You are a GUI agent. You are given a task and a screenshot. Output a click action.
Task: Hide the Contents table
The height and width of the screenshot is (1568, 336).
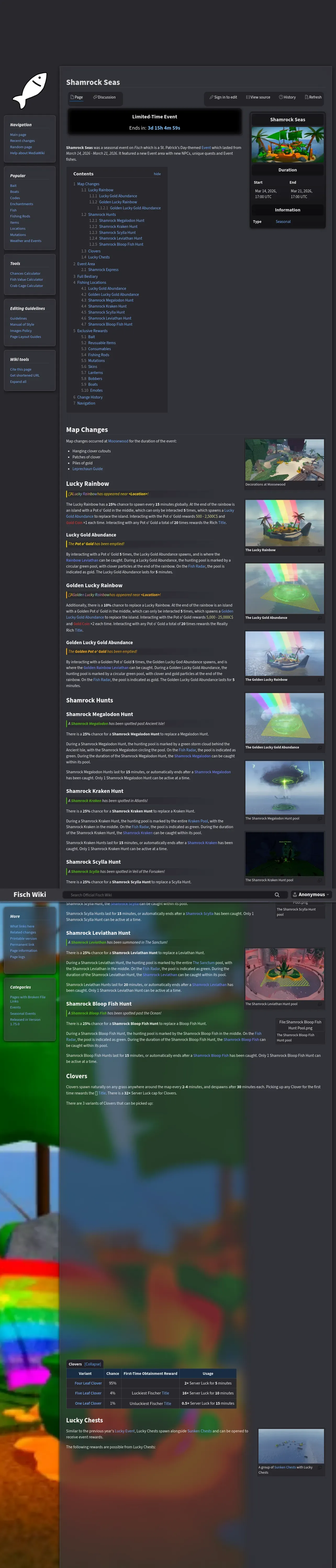tap(157, 174)
